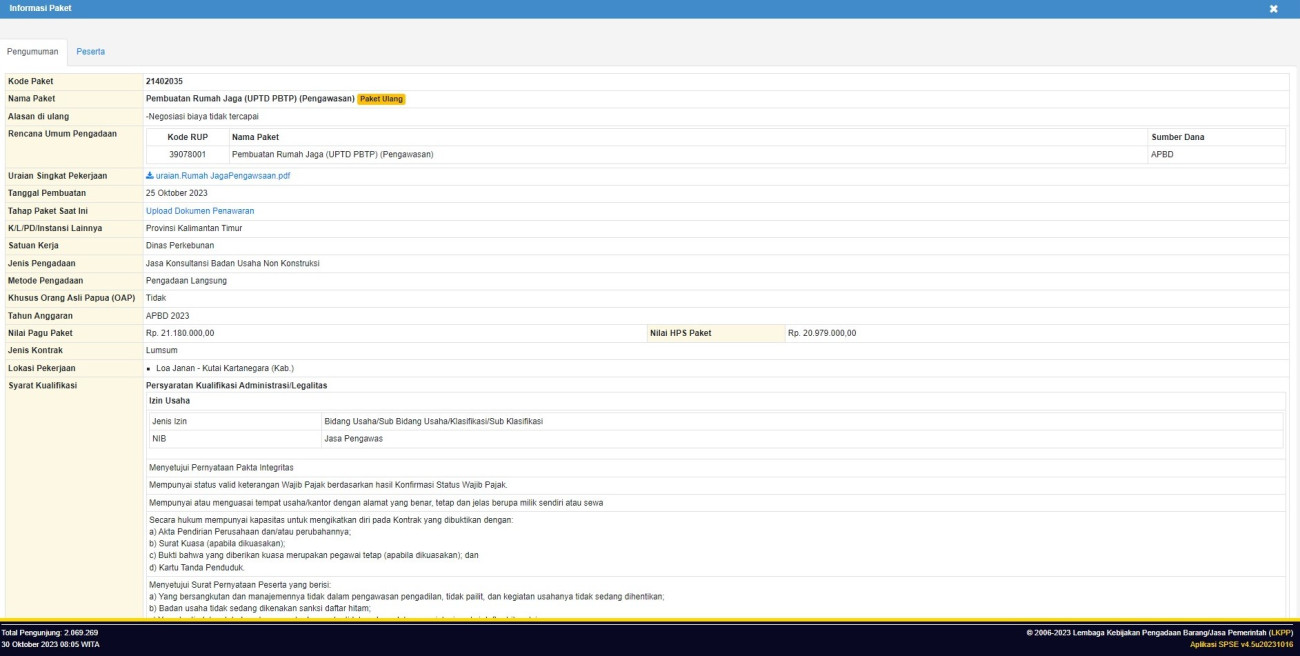Screen dimensions: 1300x656
Task: Click Kode RUP 39078001 cell
Action: tap(187, 155)
